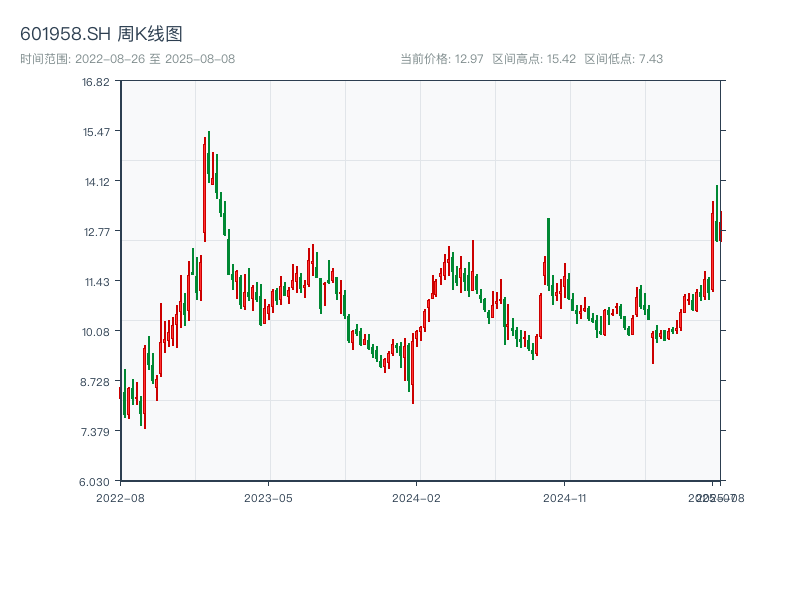800x600 pixels.
Task: Click the 当前价格 12.97 label
Action: pos(442,59)
